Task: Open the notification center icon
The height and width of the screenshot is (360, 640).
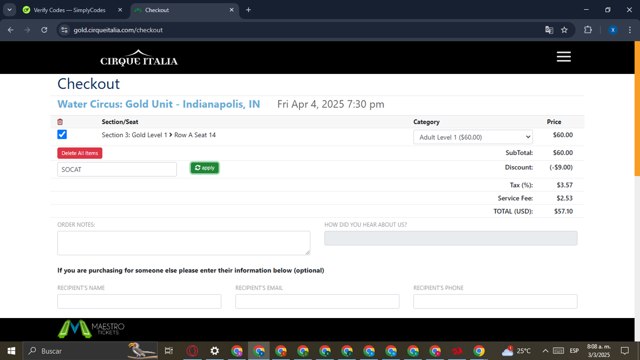Action: point(624,351)
